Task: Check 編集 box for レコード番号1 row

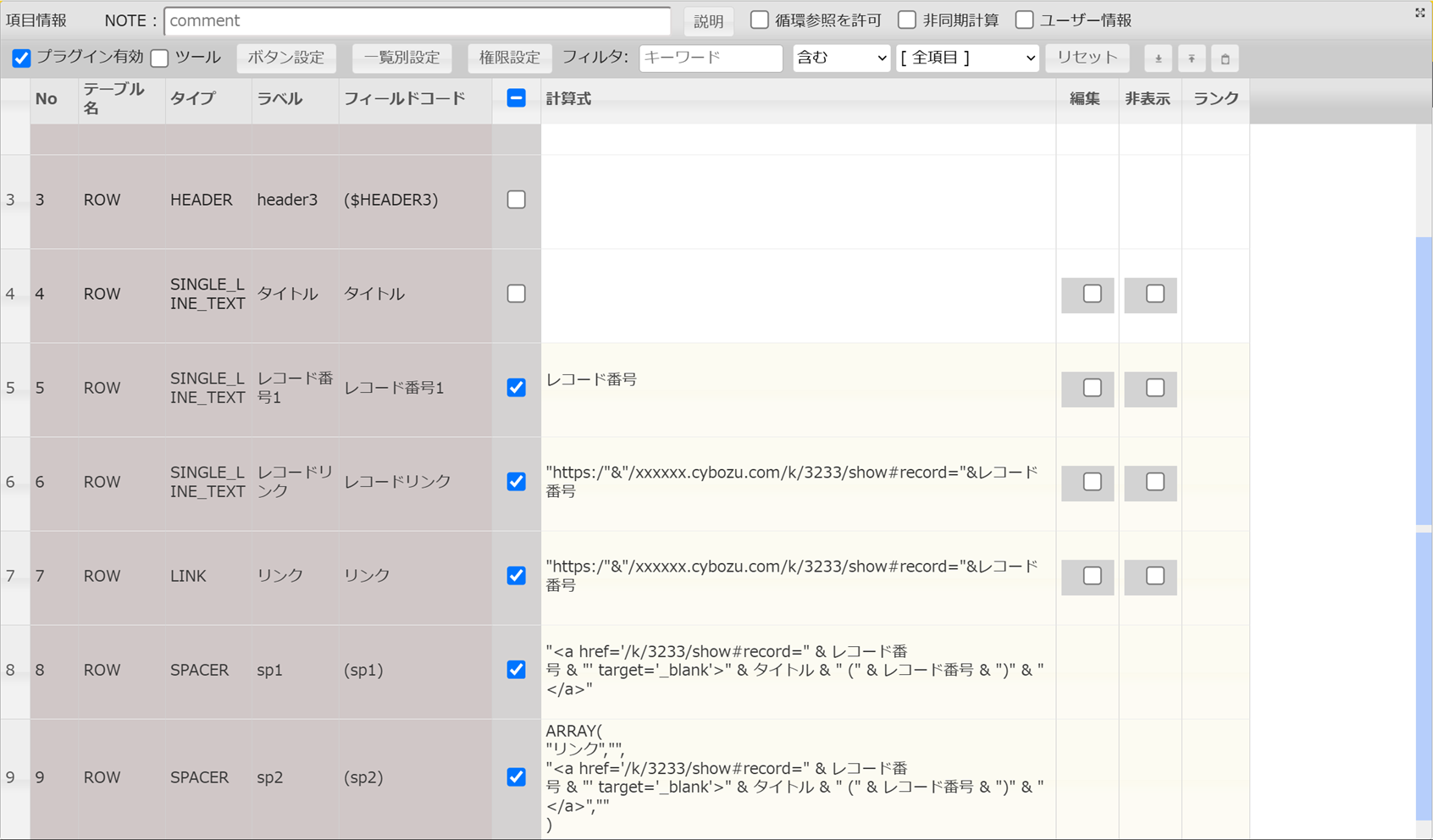Action: [1093, 388]
